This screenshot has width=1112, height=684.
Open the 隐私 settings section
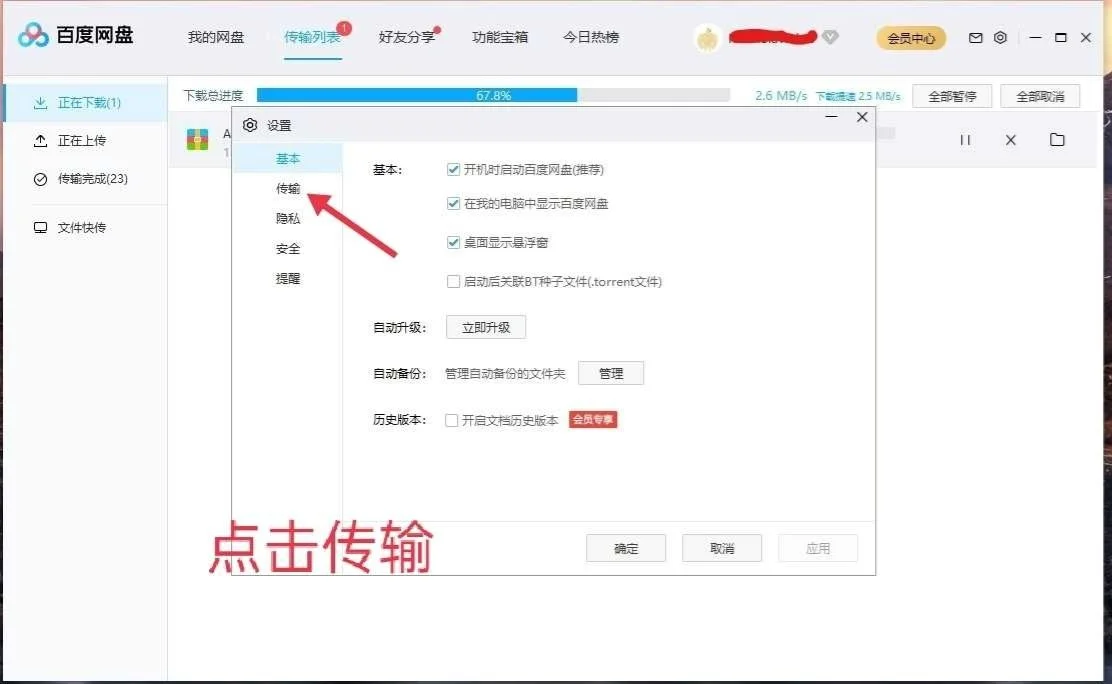287,218
